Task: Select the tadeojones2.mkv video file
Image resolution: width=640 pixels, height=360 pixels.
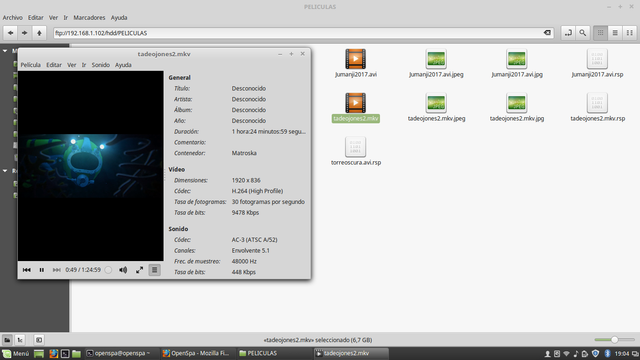Action: (356, 107)
